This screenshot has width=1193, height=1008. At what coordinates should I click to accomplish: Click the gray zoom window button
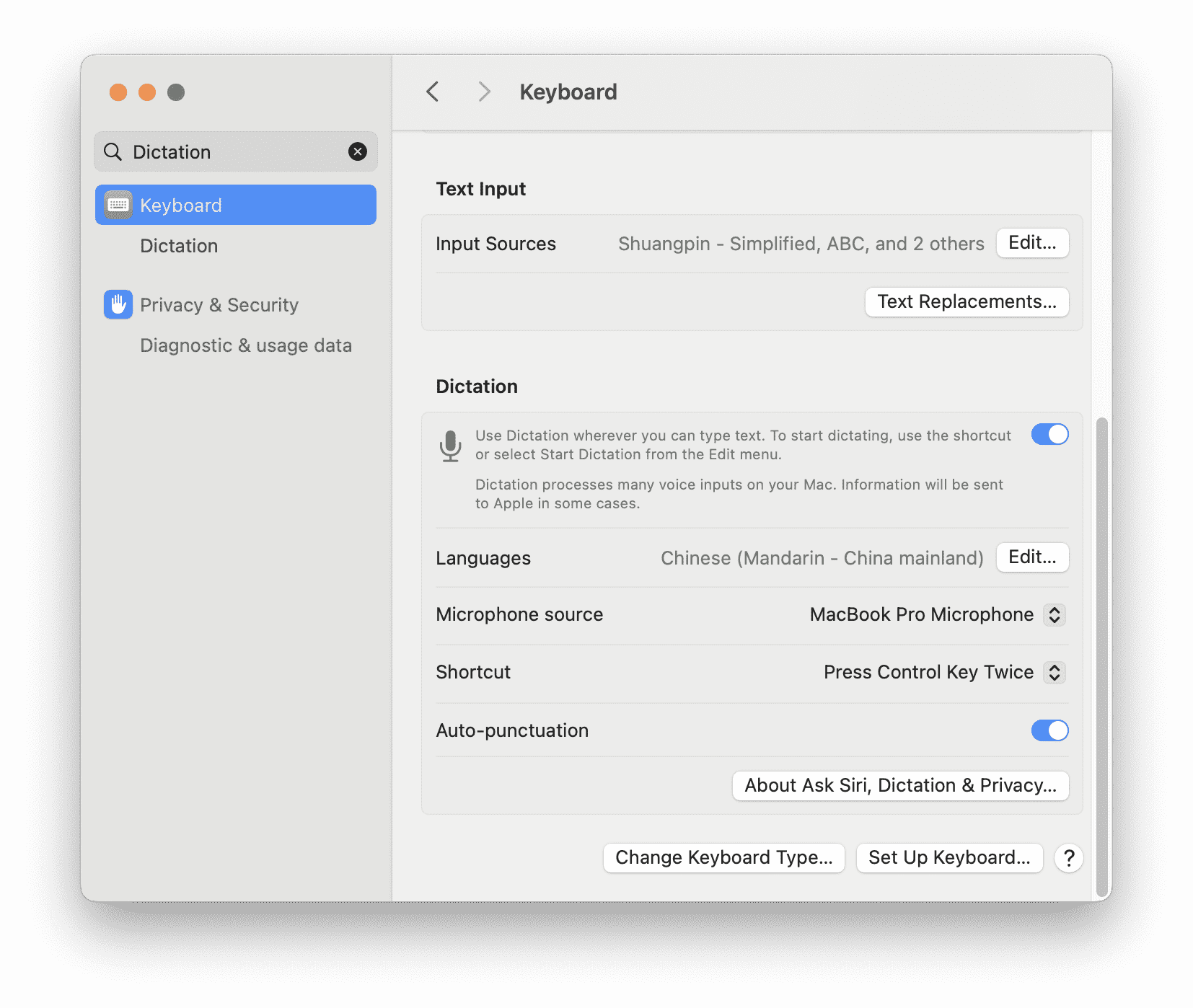tap(176, 92)
